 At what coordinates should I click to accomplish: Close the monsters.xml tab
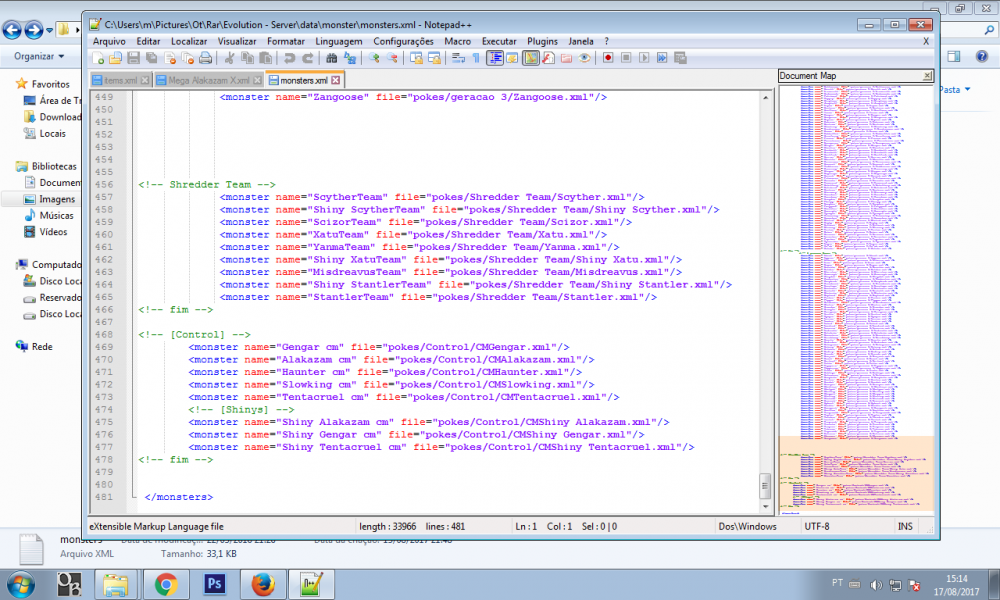click(335, 80)
